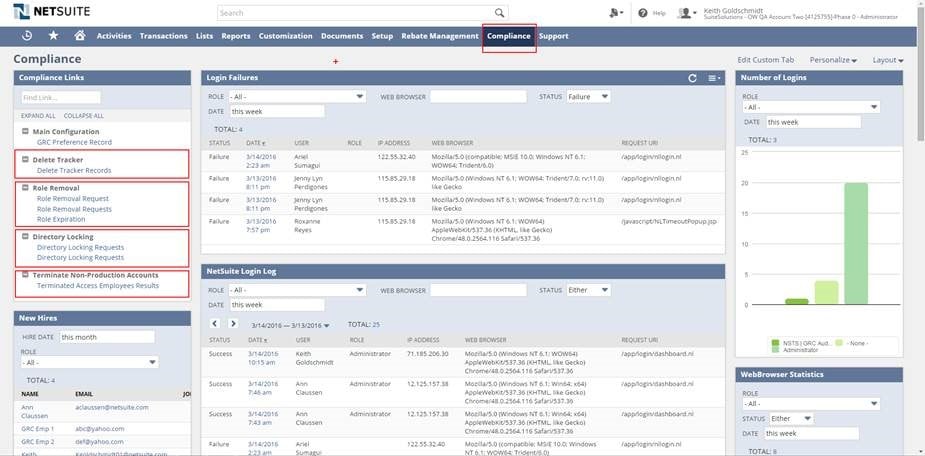Open the Lists menu
The height and width of the screenshot is (456, 925).
pyautogui.click(x=204, y=36)
